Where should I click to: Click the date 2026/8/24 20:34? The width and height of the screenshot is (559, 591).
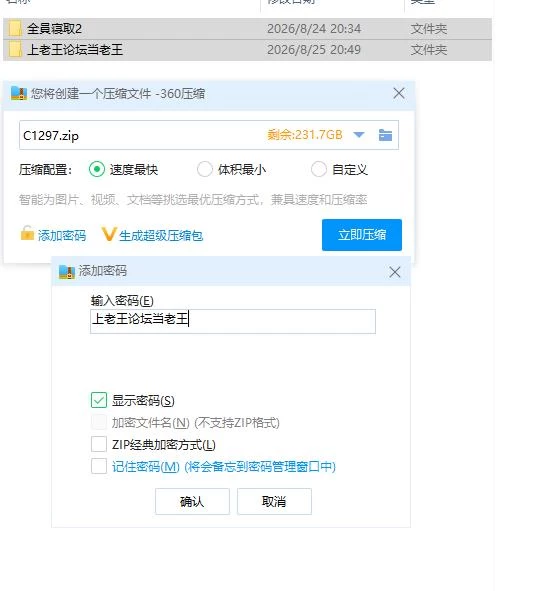pyautogui.click(x=314, y=29)
